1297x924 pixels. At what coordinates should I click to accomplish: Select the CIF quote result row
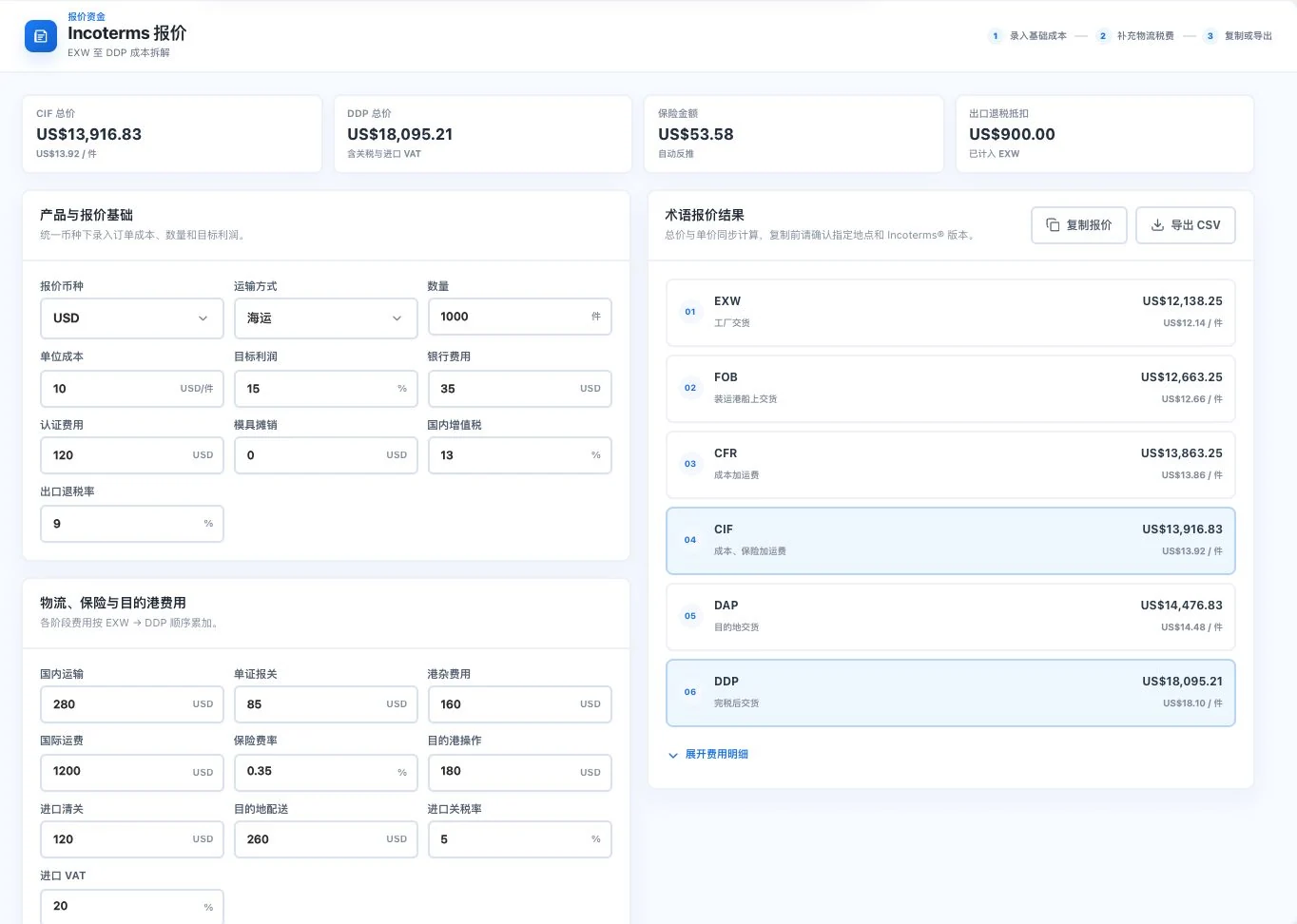(x=951, y=541)
